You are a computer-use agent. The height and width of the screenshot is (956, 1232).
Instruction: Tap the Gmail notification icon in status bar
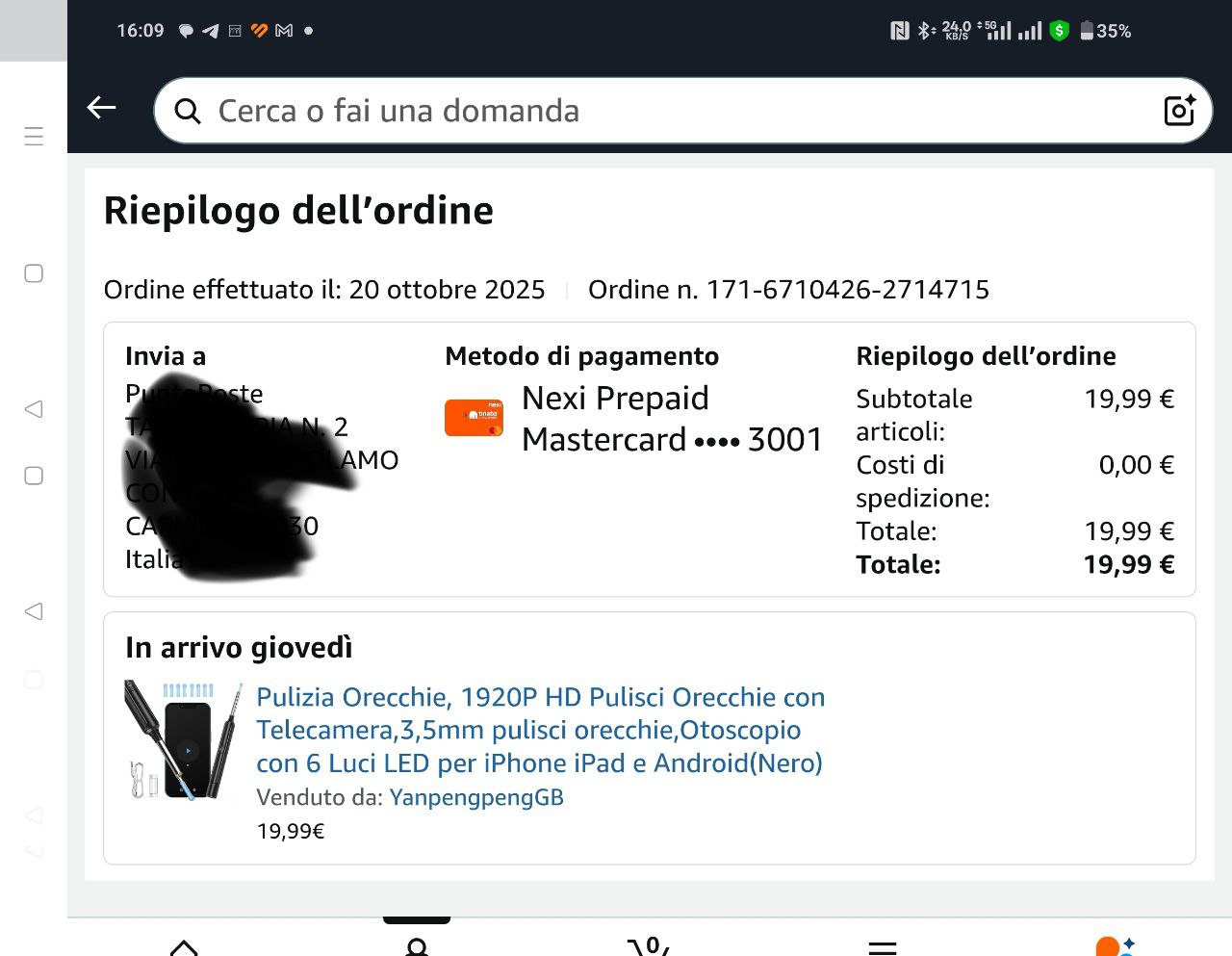[284, 31]
